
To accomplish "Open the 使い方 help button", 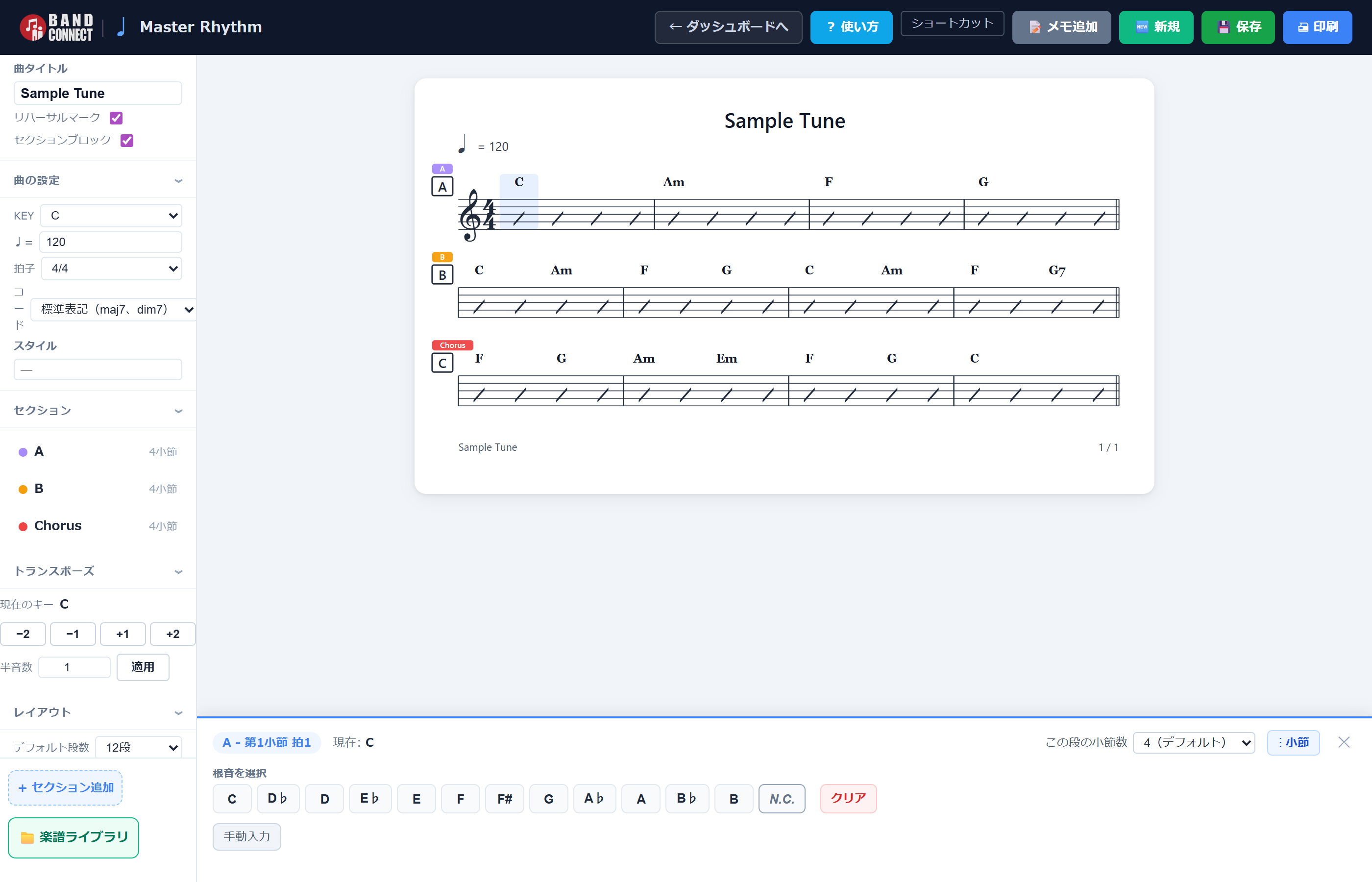I will 852,27.
